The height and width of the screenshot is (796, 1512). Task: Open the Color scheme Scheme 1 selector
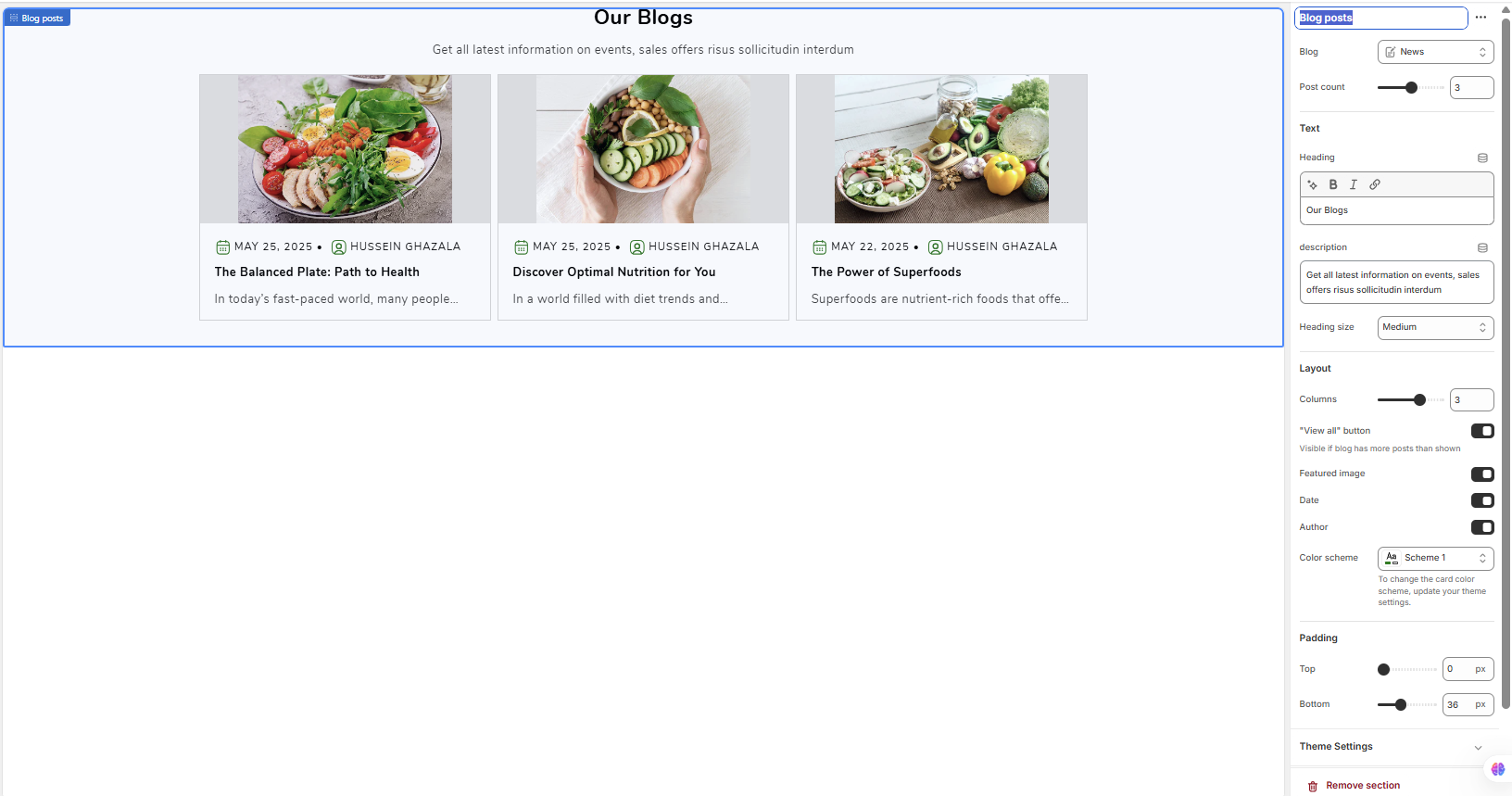tap(1435, 558)
